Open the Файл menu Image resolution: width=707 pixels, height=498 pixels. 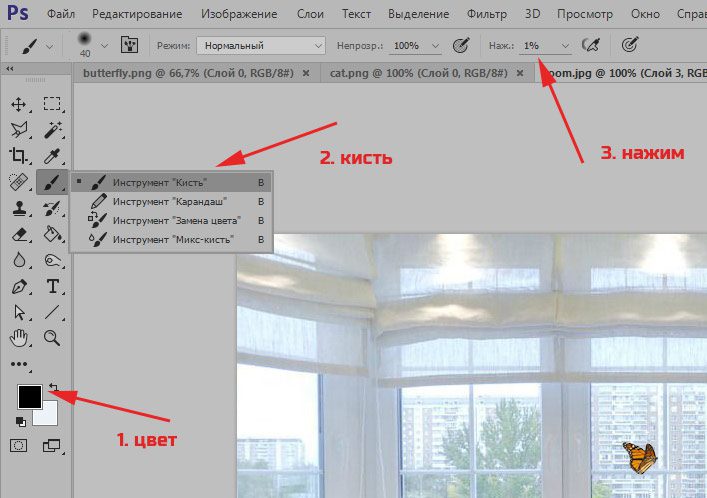tap(61, 14)
